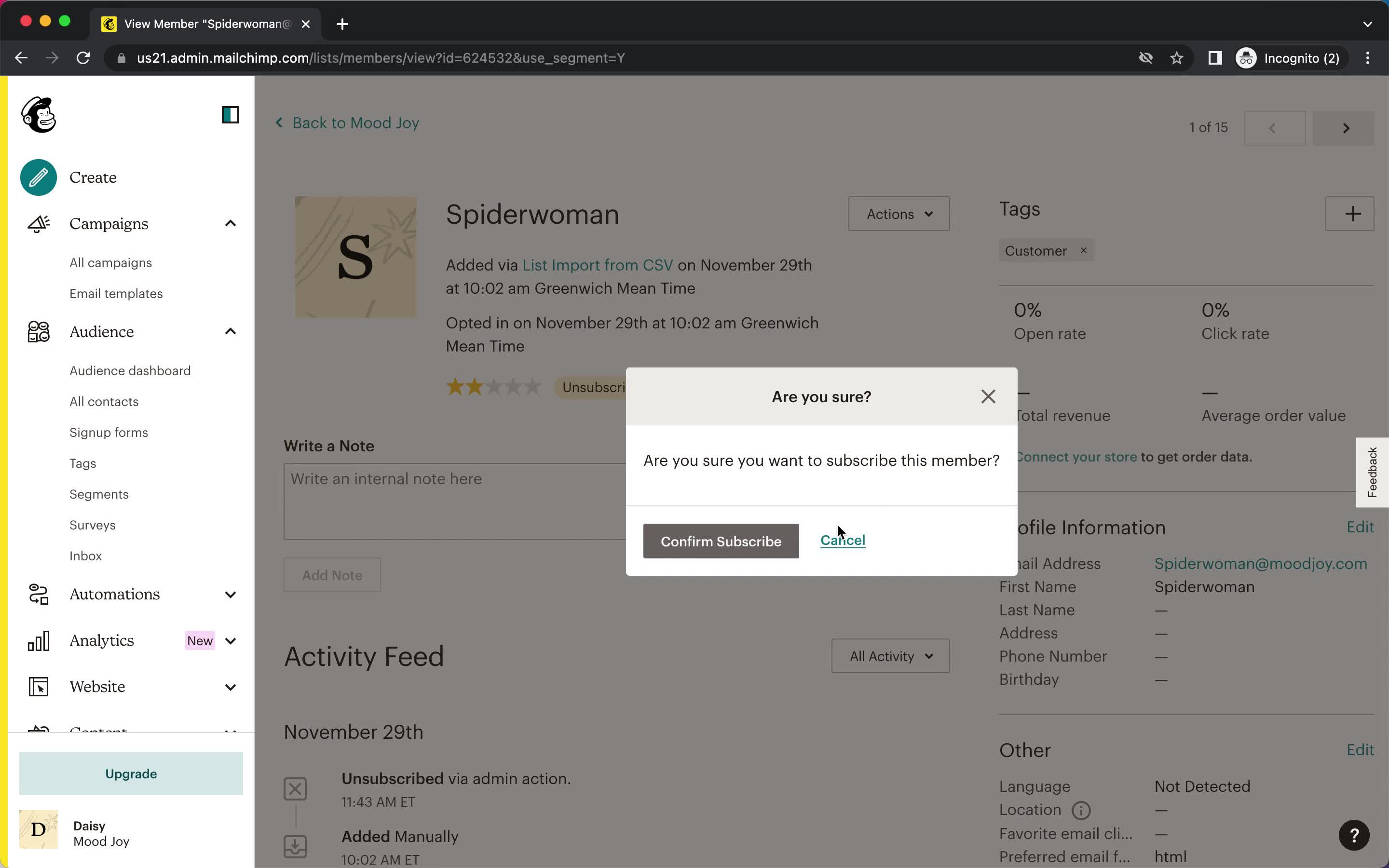
Task: Click the Analytics chart icon
Action: pos(38,640)
